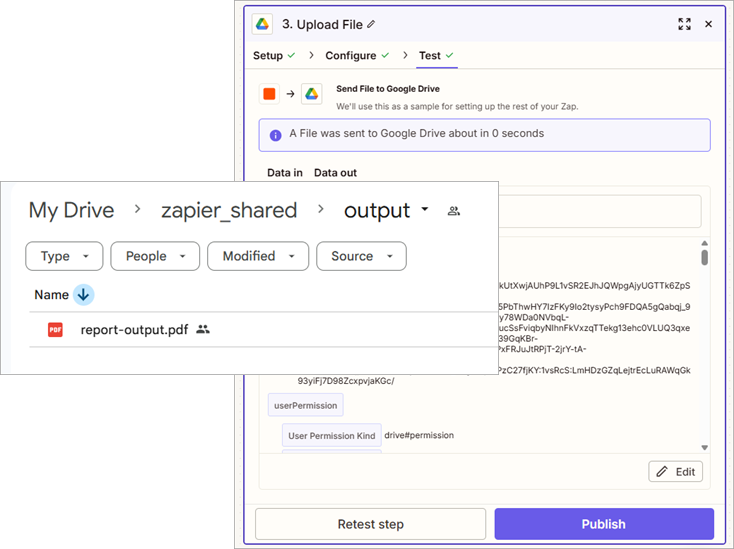Click the pencil icon to rename Upload File step

(372, 24)
